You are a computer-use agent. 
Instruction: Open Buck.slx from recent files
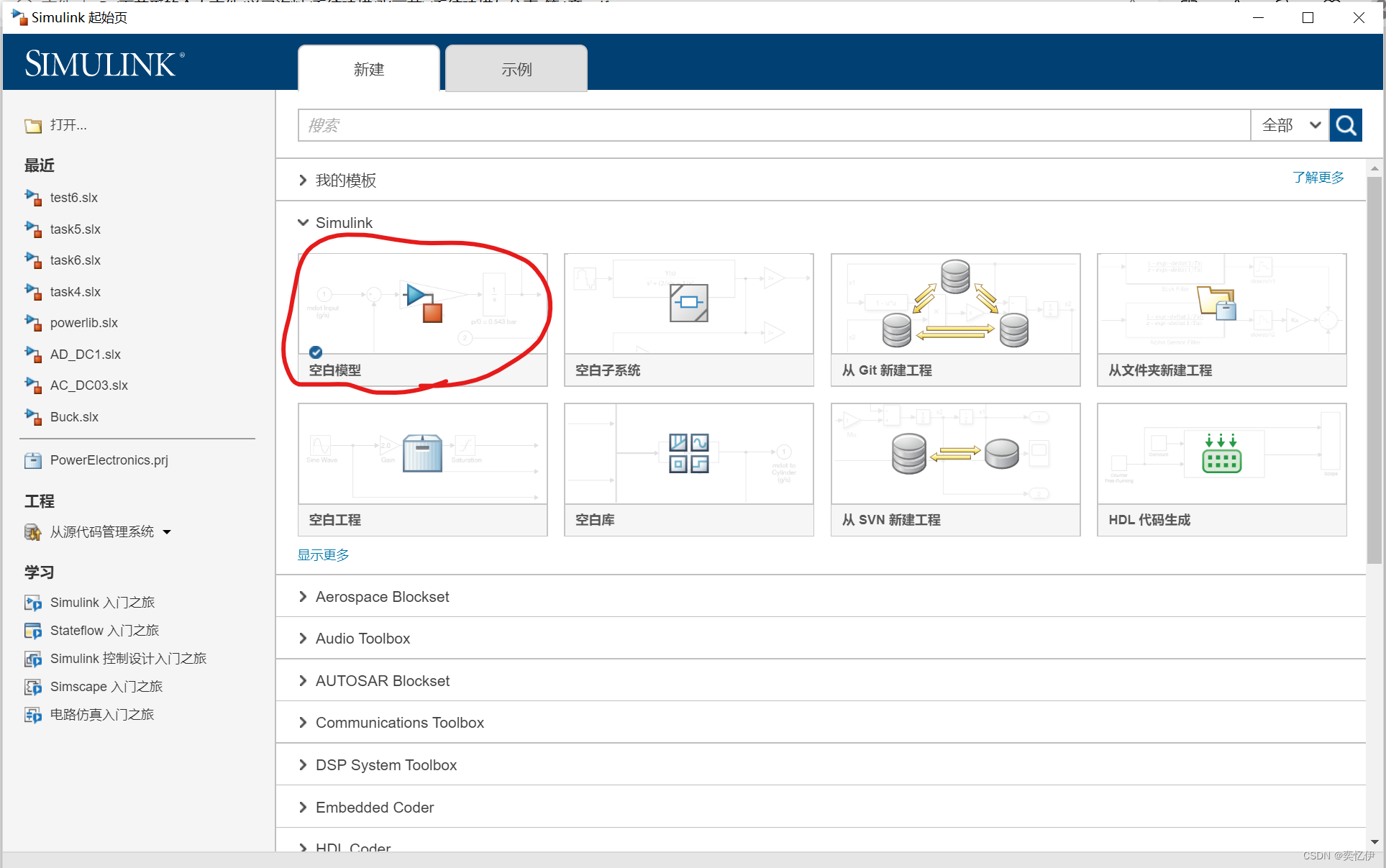click(74, 417)
